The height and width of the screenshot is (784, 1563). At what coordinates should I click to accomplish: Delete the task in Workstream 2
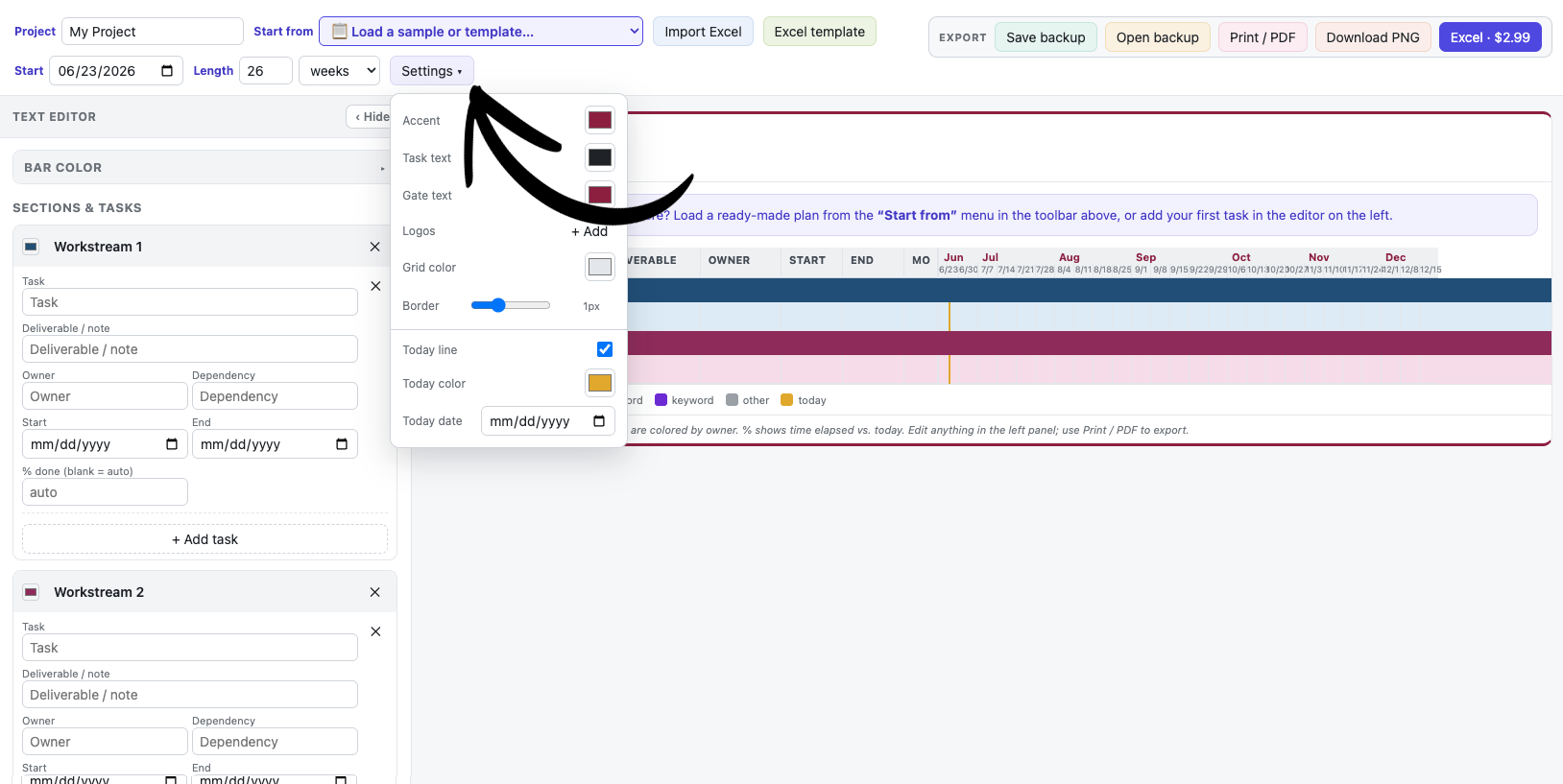pyautogui.click(x=375, y=631)
